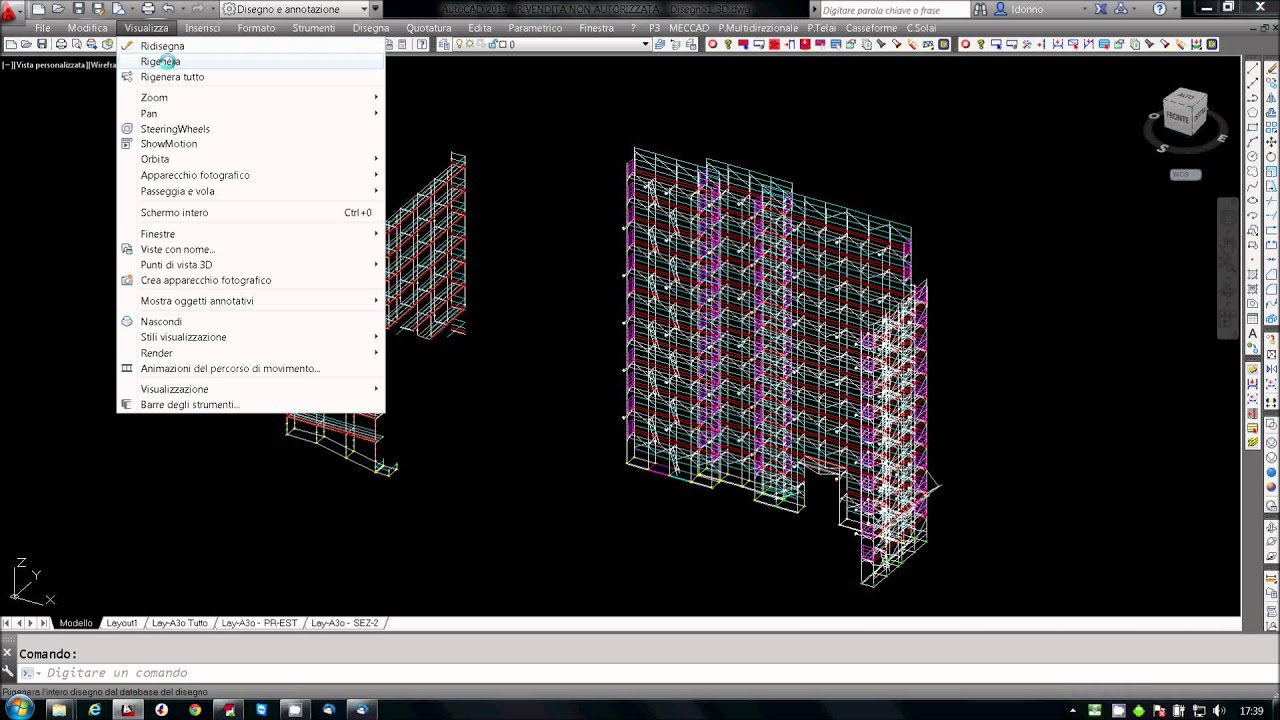
Task: Click first red circle icon in scaffolding toolbar
Action: pos(712,44)
